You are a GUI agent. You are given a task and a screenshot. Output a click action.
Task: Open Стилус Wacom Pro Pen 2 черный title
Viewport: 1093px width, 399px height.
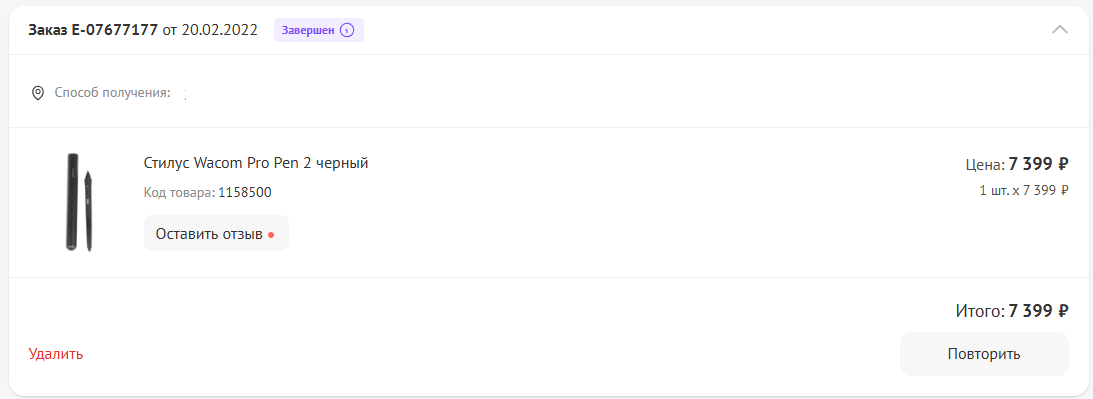[256, 163]
